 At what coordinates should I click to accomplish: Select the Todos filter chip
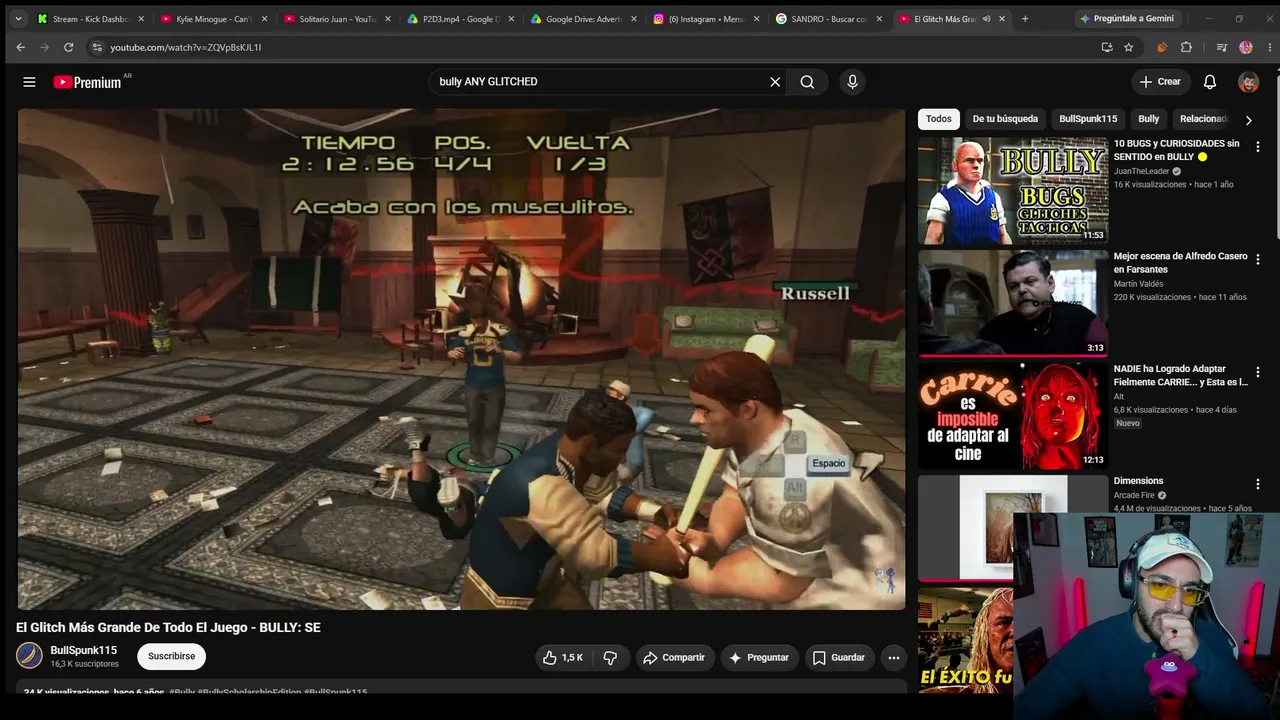pos(939,119)
